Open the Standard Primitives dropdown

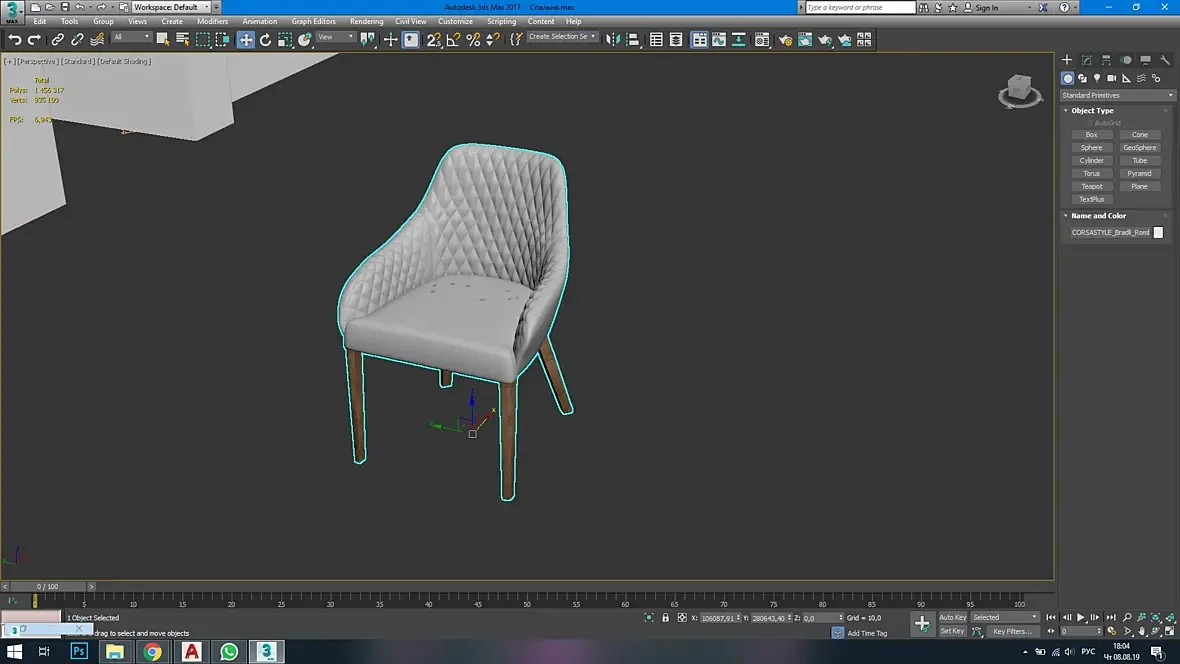1117,96
